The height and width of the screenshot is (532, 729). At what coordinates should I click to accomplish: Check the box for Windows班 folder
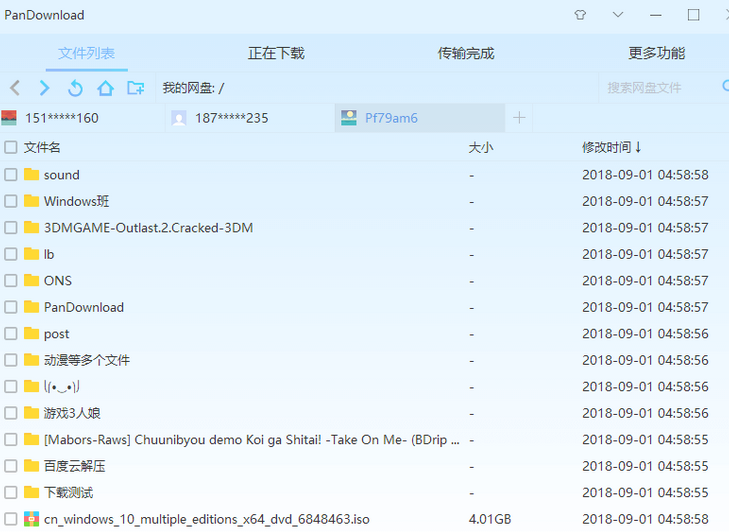click(11, 201)
